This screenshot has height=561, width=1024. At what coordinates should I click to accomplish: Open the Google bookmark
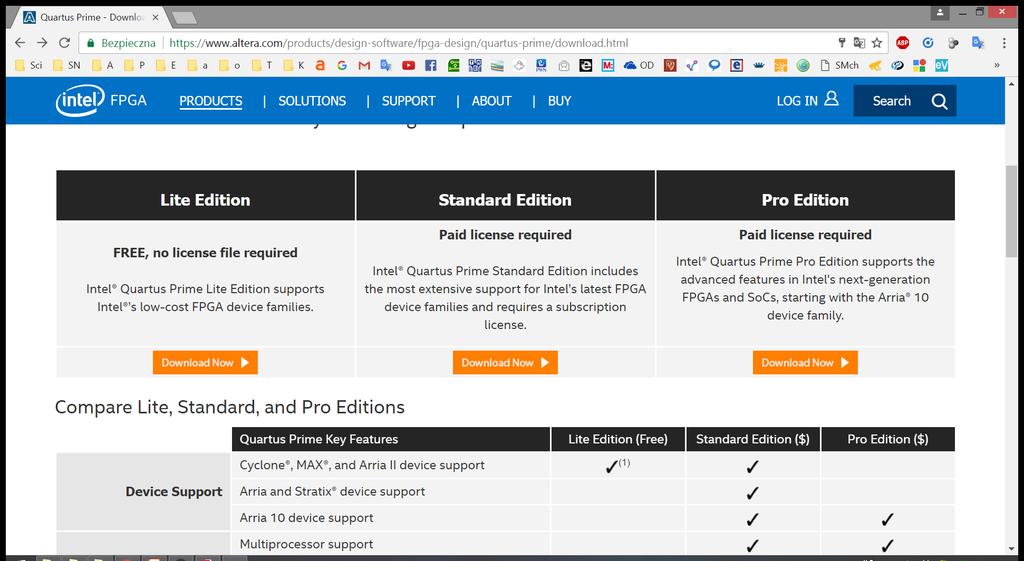[x=342, y=65]
